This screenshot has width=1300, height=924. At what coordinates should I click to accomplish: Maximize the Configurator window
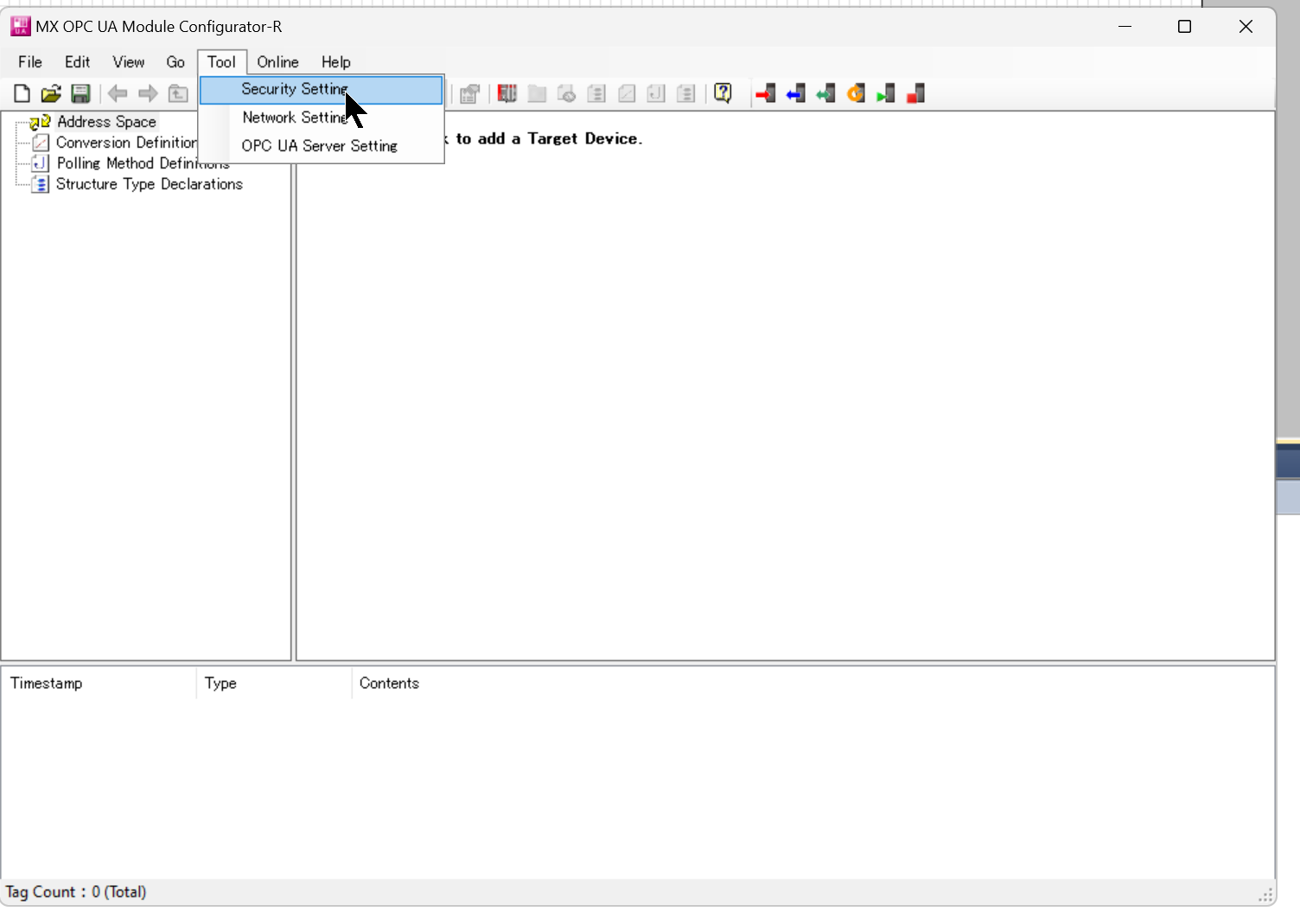pyautogui.click(x=1185, y=27)
